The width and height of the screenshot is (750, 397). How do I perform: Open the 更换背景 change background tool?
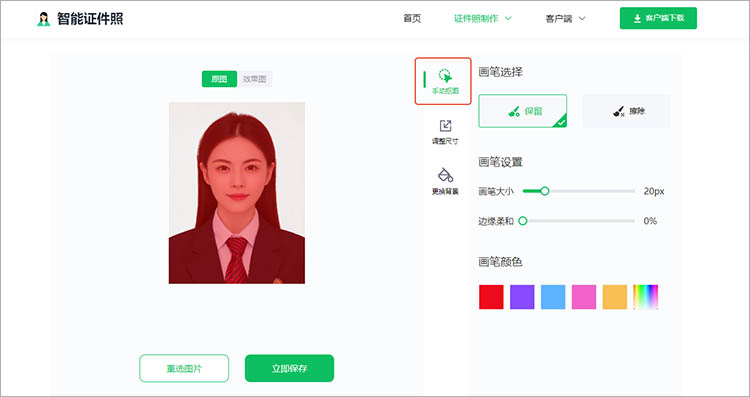(x=445, y=181)
